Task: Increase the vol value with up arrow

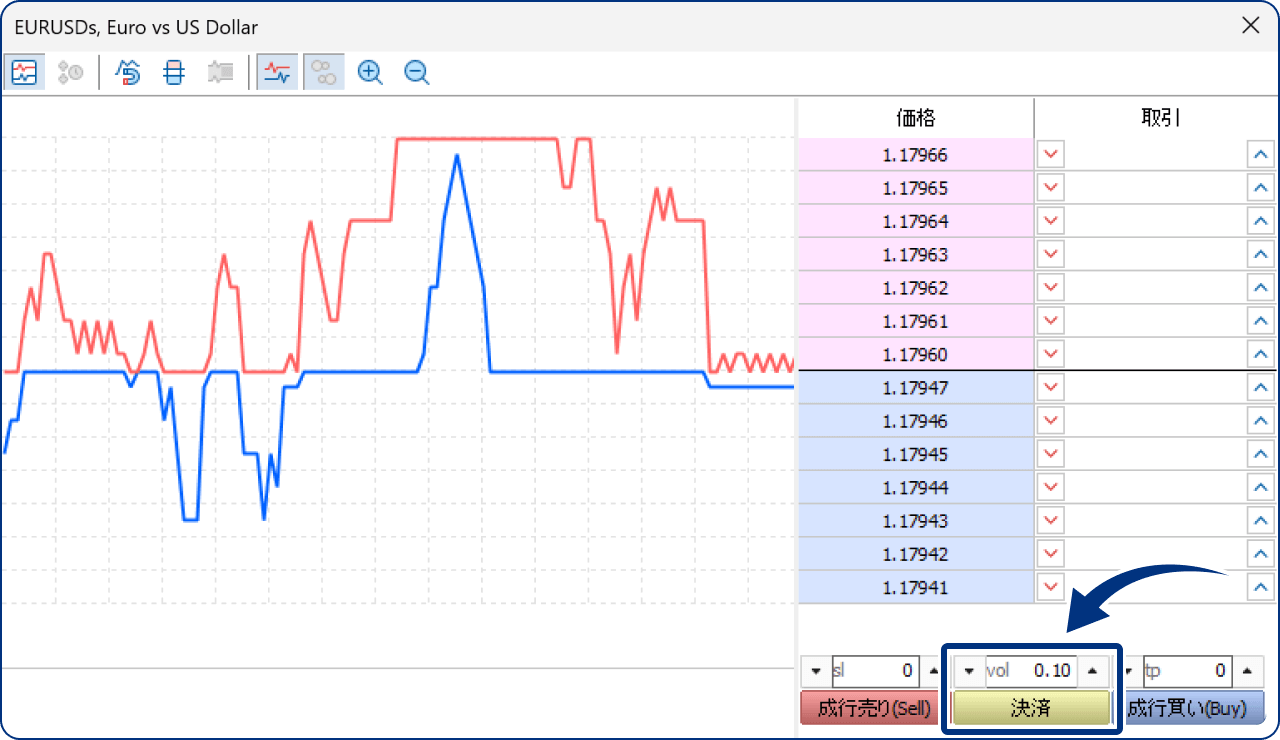Action: click(x=1093, y=671)
